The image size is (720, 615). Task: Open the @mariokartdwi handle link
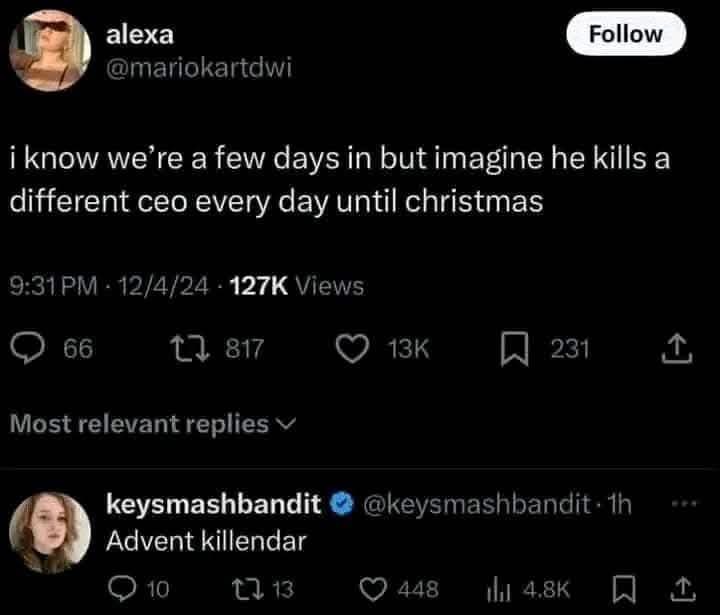pyautogui.click(x=199, y=68)
